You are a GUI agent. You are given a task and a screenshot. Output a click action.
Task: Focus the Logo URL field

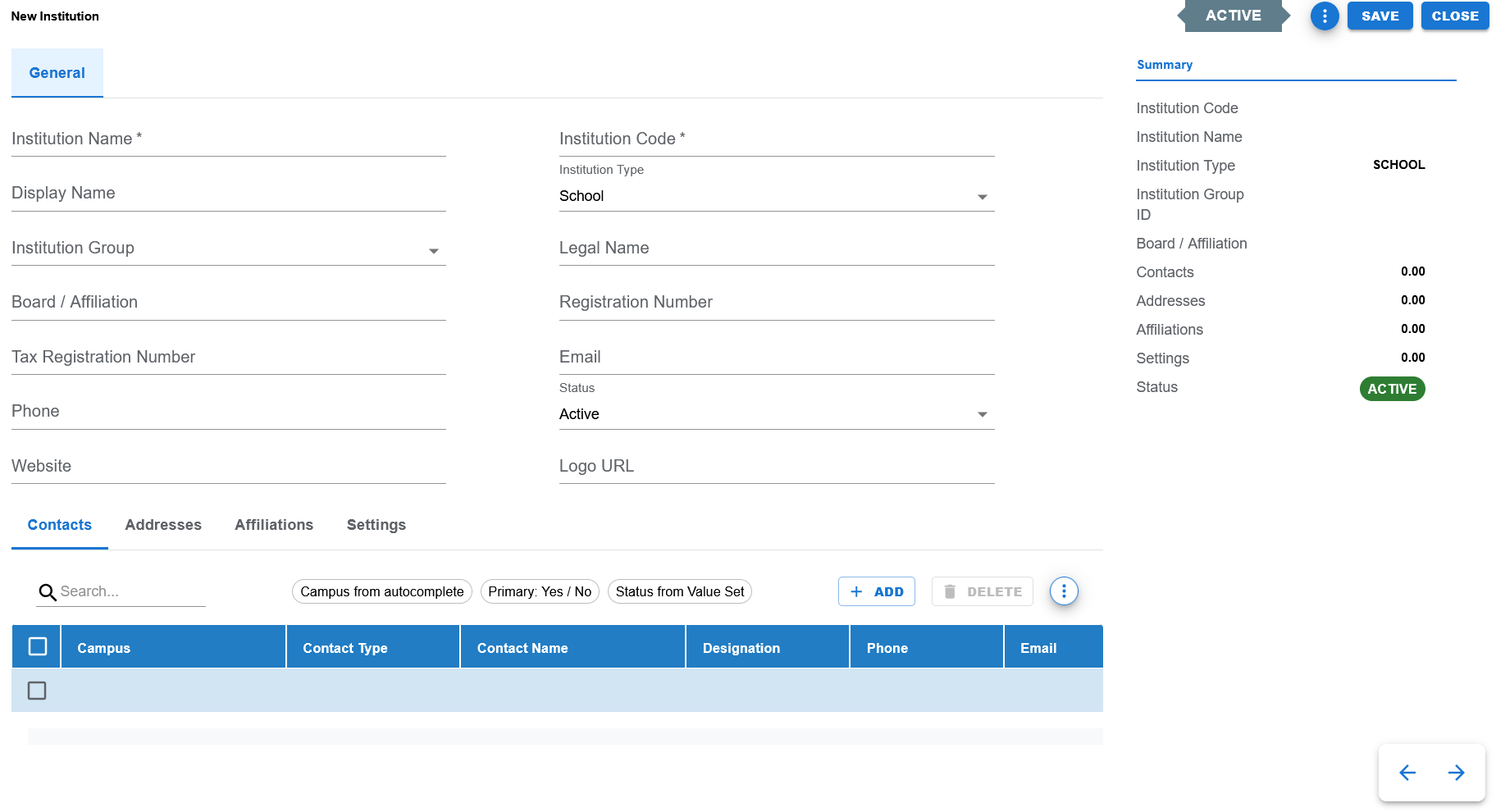pos(777,467)
